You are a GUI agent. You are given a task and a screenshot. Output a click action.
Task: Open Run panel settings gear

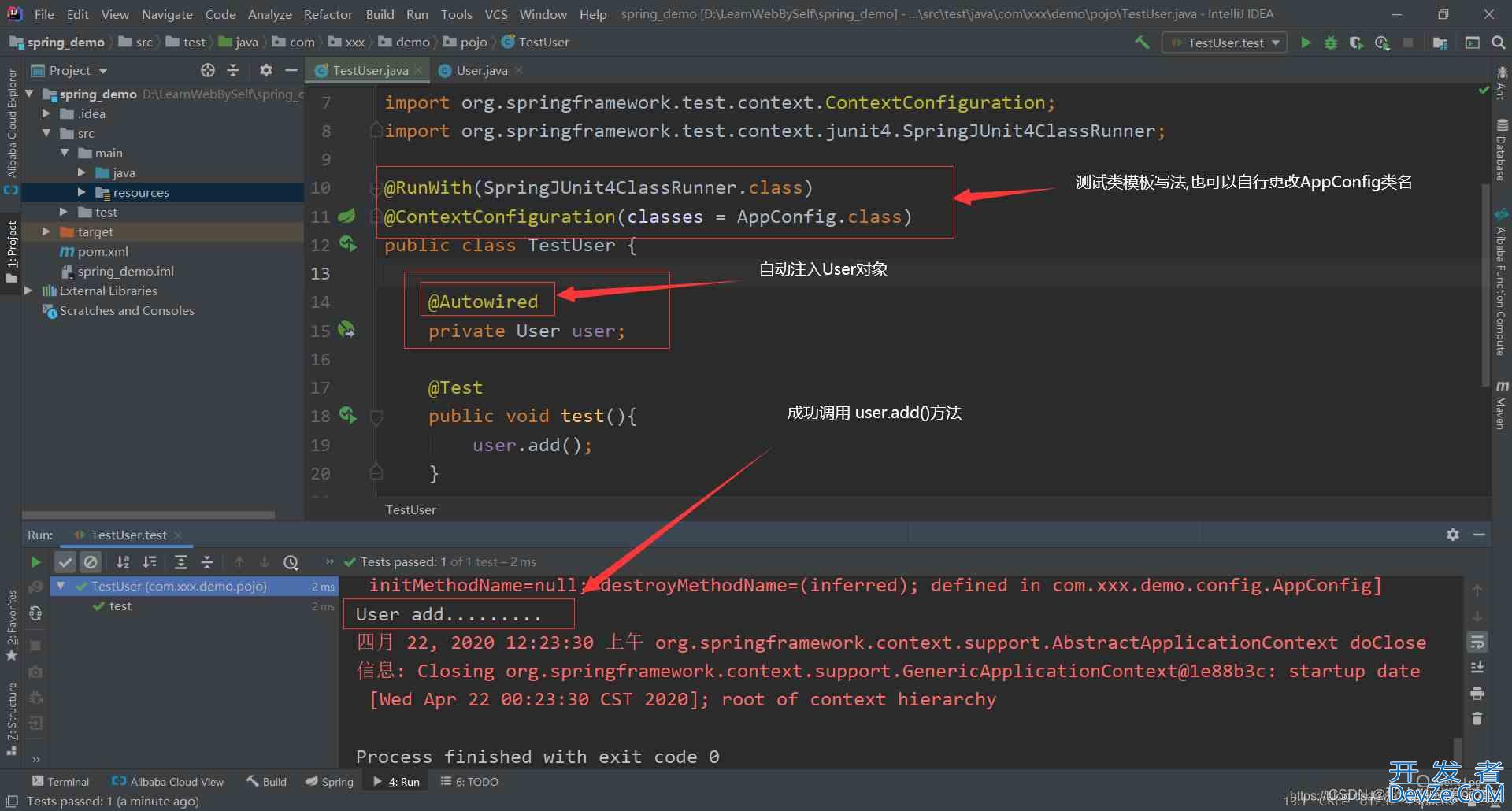[1453, 535]
